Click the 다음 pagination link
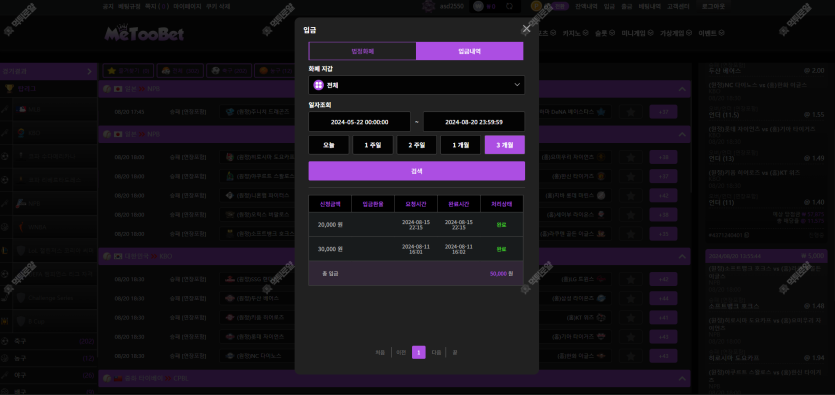The image size is (835, 395). pos(436,352)
